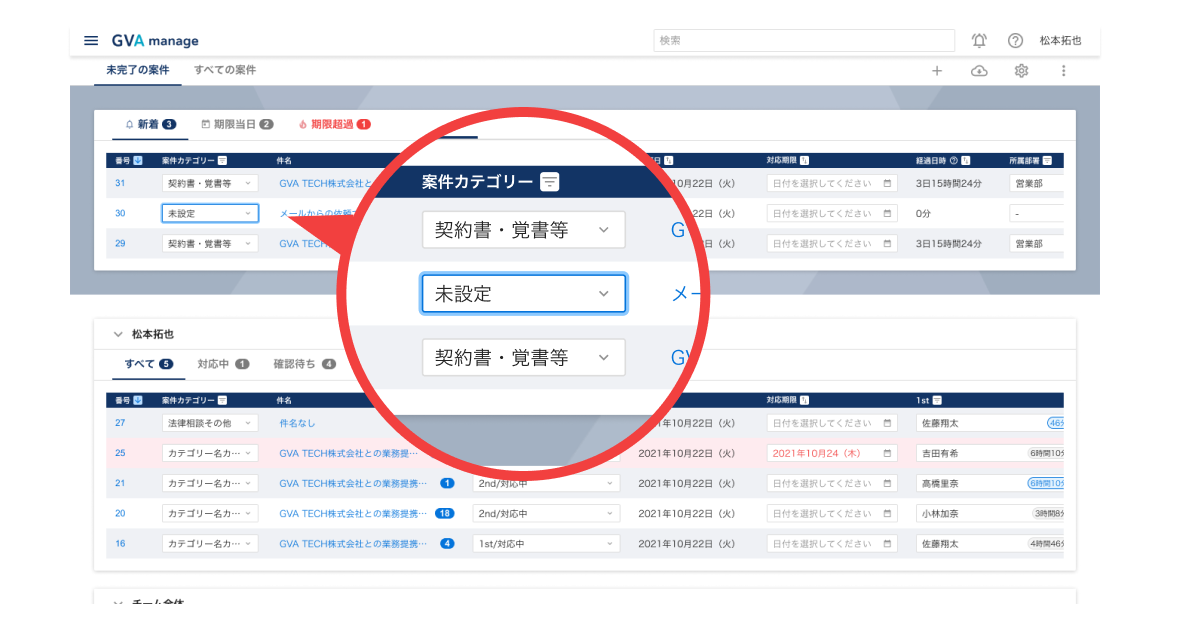Switch to the すべての案件 tab
This screenshot has height=630, width=1200.
coord(224,70)
